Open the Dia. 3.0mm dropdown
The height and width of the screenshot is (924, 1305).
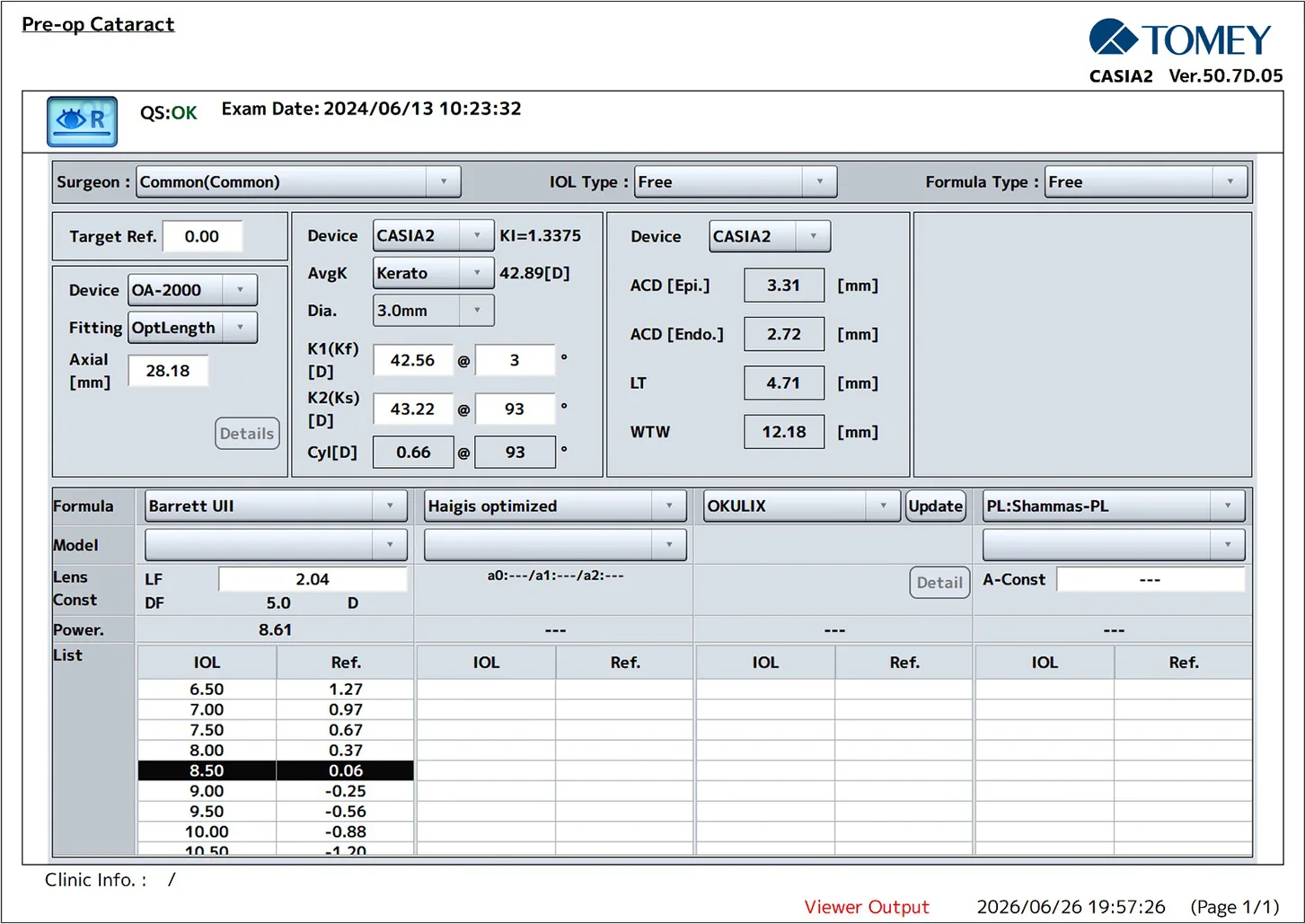coord(434,311)
